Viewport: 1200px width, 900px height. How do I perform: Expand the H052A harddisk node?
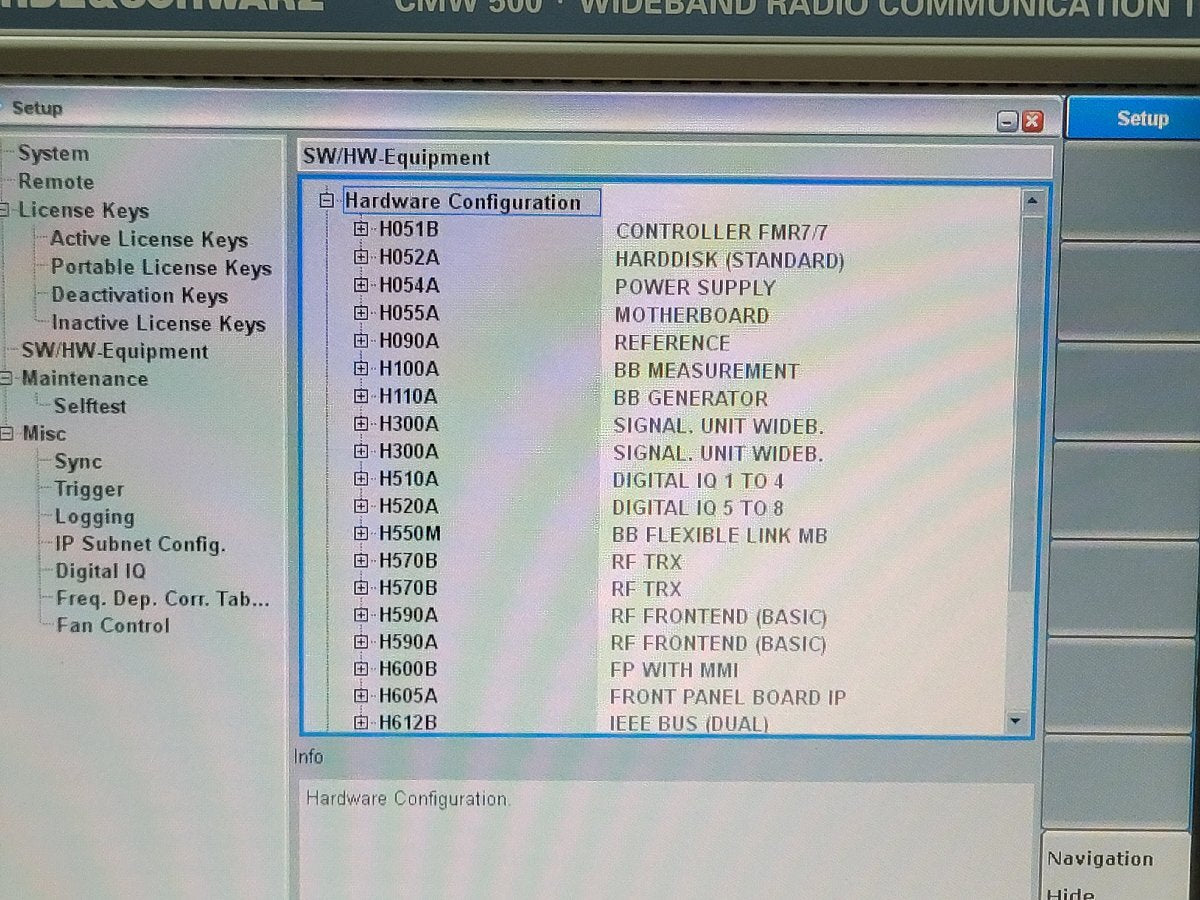coord(360,257)
